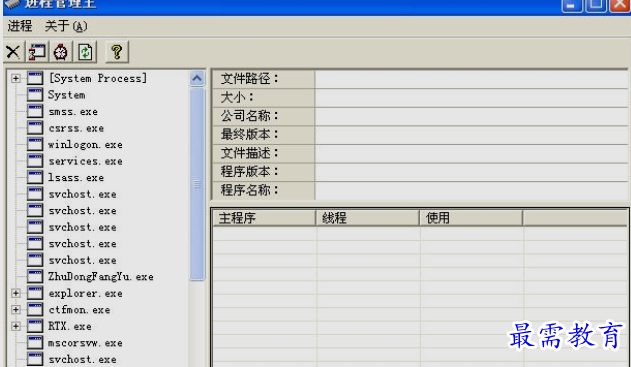The width and height of the screenshot is (631, 367).
Task: Select the [System Process] entry
Action: [x=98, y=78]
